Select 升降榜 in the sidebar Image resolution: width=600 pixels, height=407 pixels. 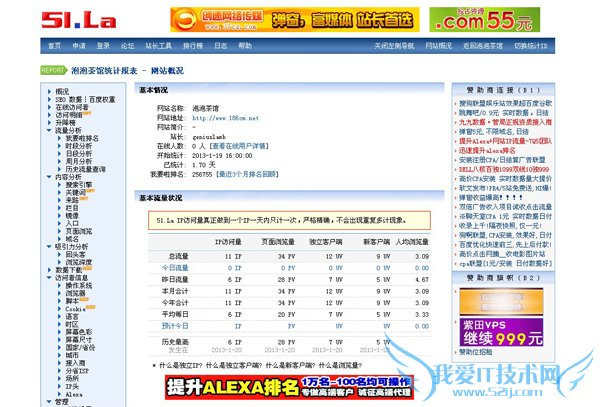pyautogui.click(x=65, y=123)
